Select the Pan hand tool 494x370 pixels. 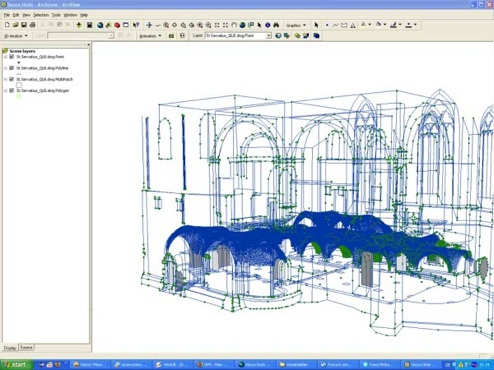coord(234,25)
